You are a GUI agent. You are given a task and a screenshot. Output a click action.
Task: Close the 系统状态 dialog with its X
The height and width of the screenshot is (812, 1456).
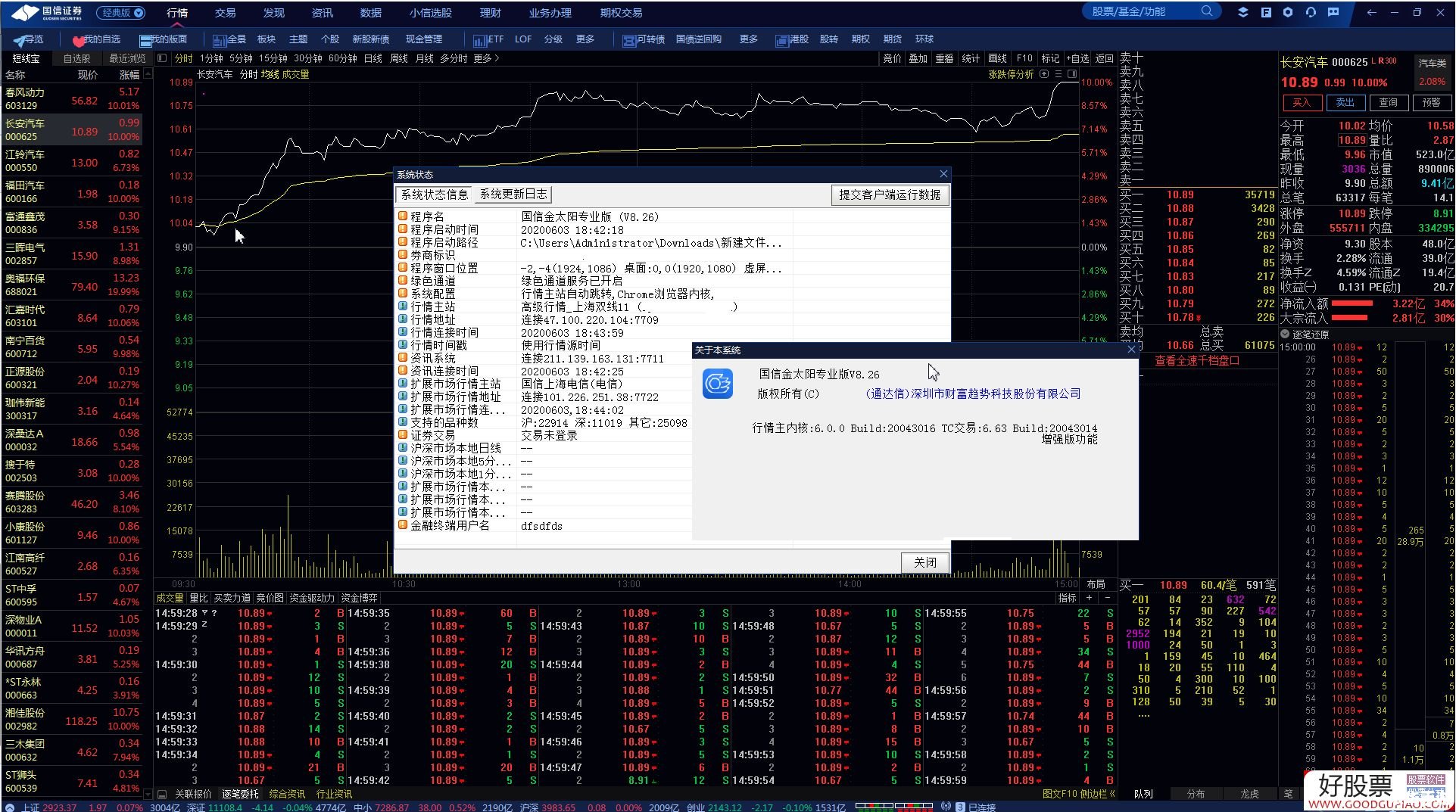click(x=943, y=174)
